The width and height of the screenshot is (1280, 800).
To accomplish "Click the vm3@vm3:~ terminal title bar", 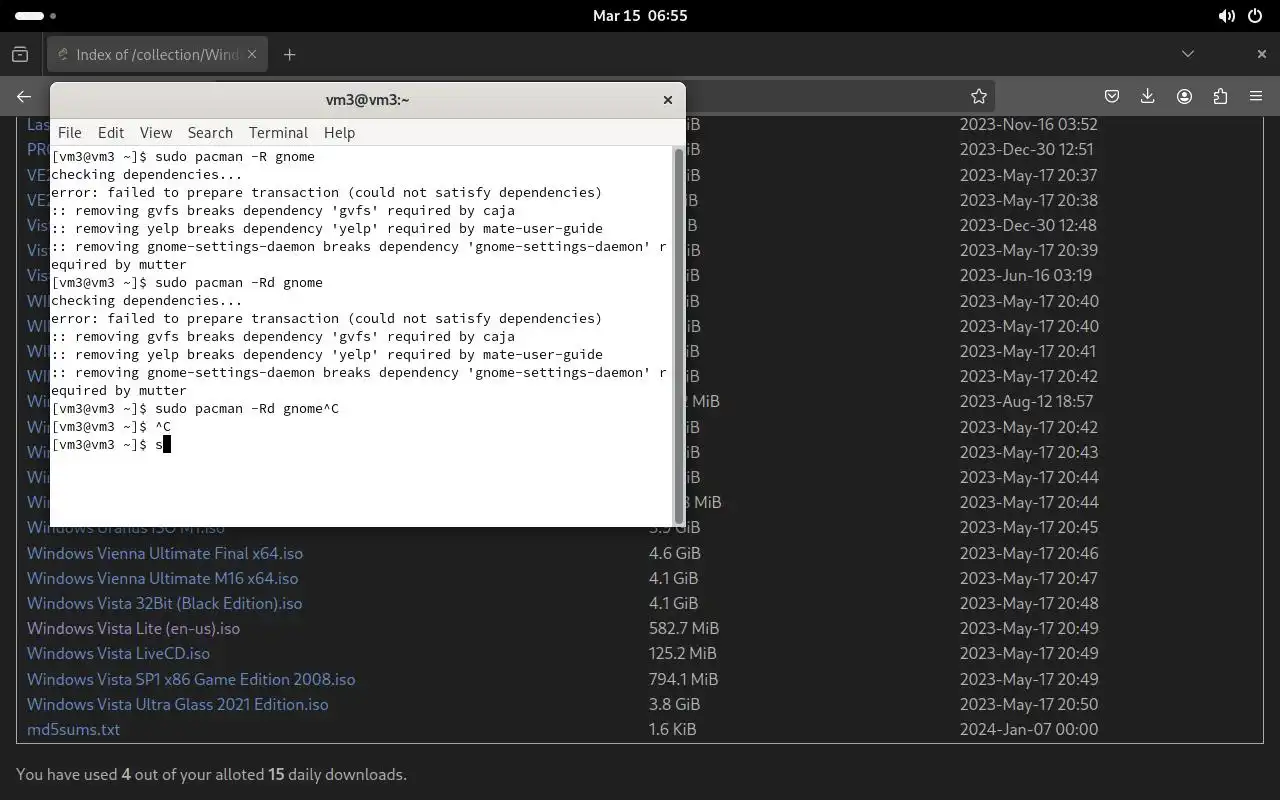I will click(x=367, y=99).
